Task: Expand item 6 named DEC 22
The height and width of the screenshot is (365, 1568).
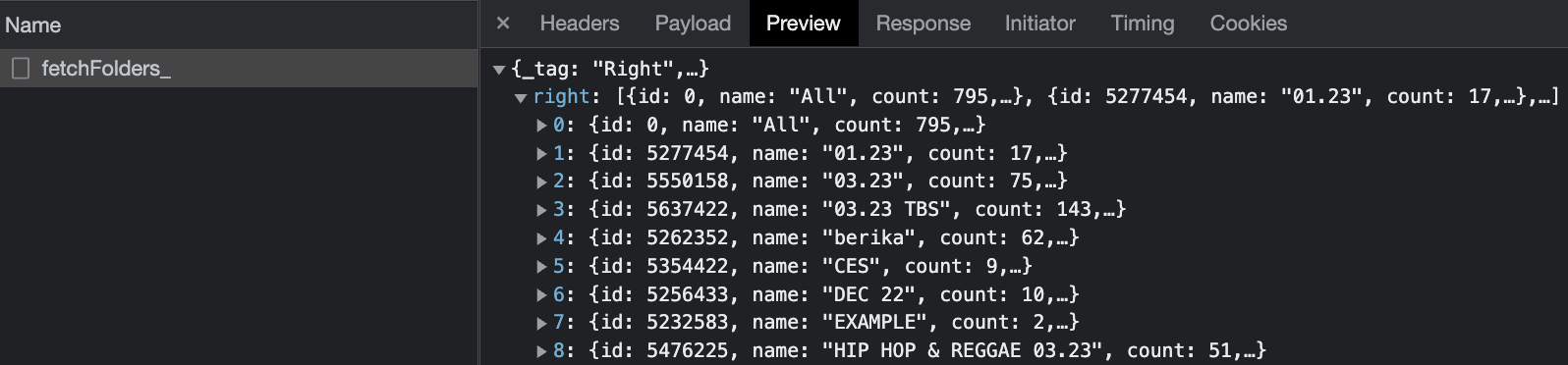Action: pyautogui.click(x=541, y=295)
